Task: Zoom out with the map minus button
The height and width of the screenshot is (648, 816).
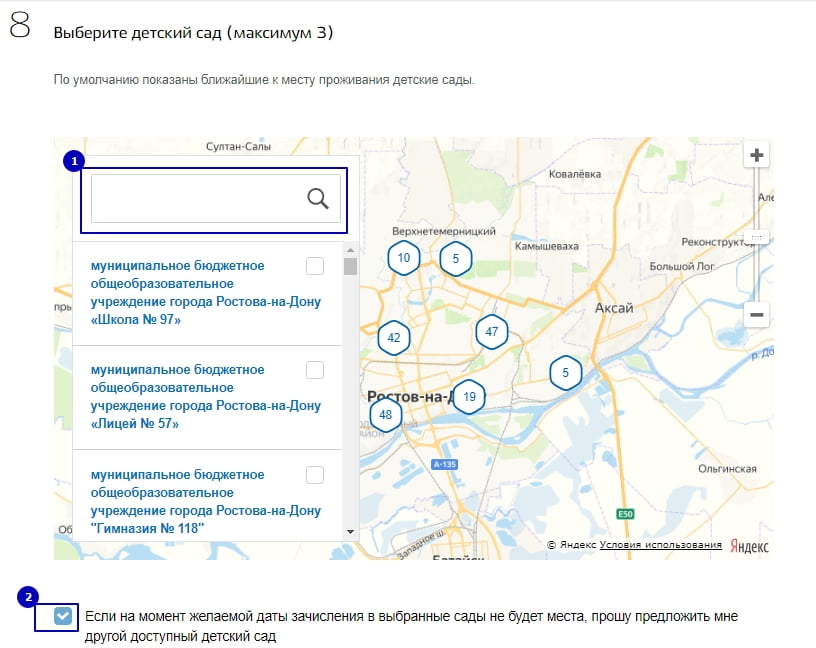Action: tap(757, 315)
